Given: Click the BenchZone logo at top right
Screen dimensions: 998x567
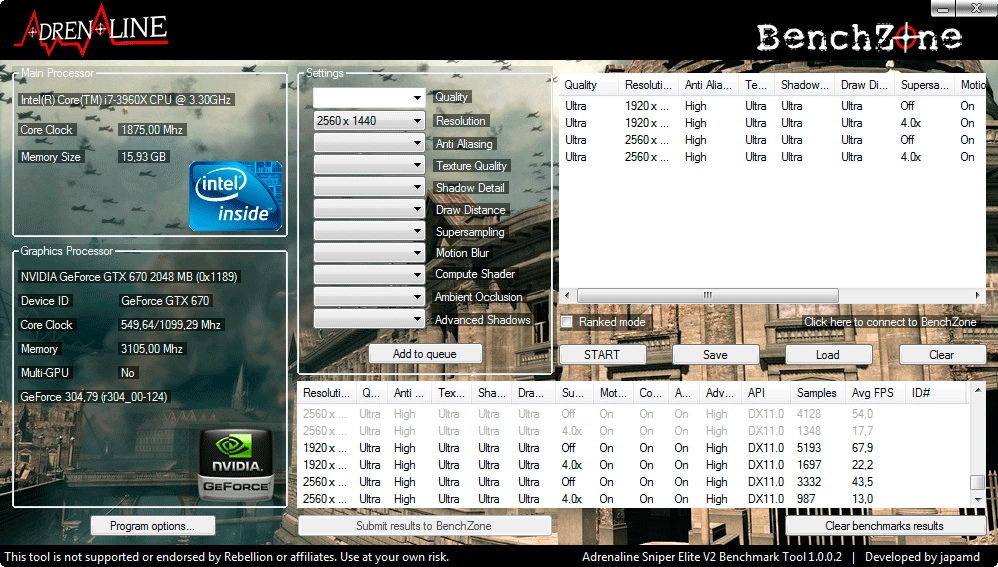Looking at the screenshot, I should (x=859, y=38).
